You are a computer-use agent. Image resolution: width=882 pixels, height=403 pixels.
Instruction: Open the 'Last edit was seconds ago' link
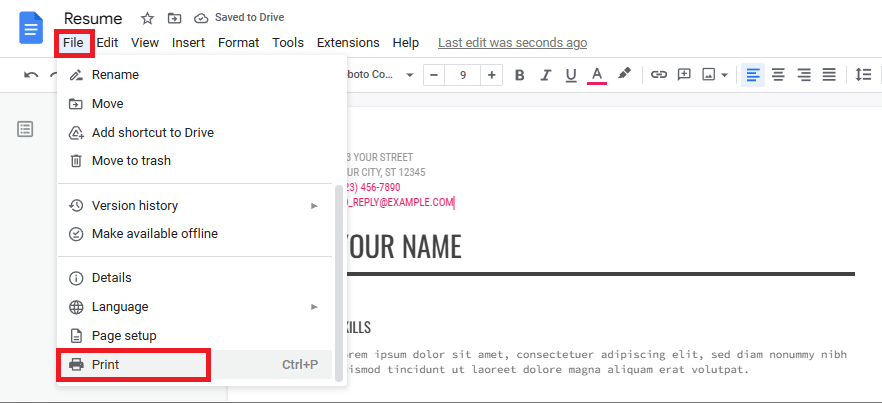512,43
